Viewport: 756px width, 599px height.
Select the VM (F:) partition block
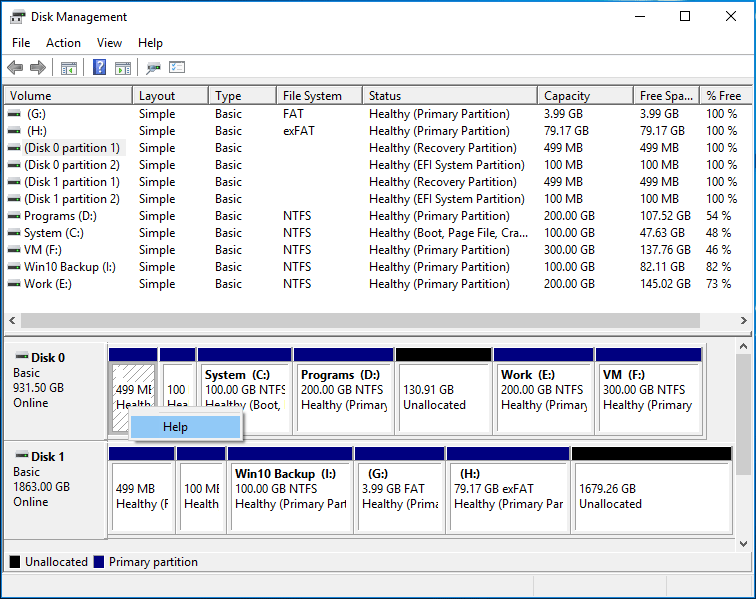[647, 396]
